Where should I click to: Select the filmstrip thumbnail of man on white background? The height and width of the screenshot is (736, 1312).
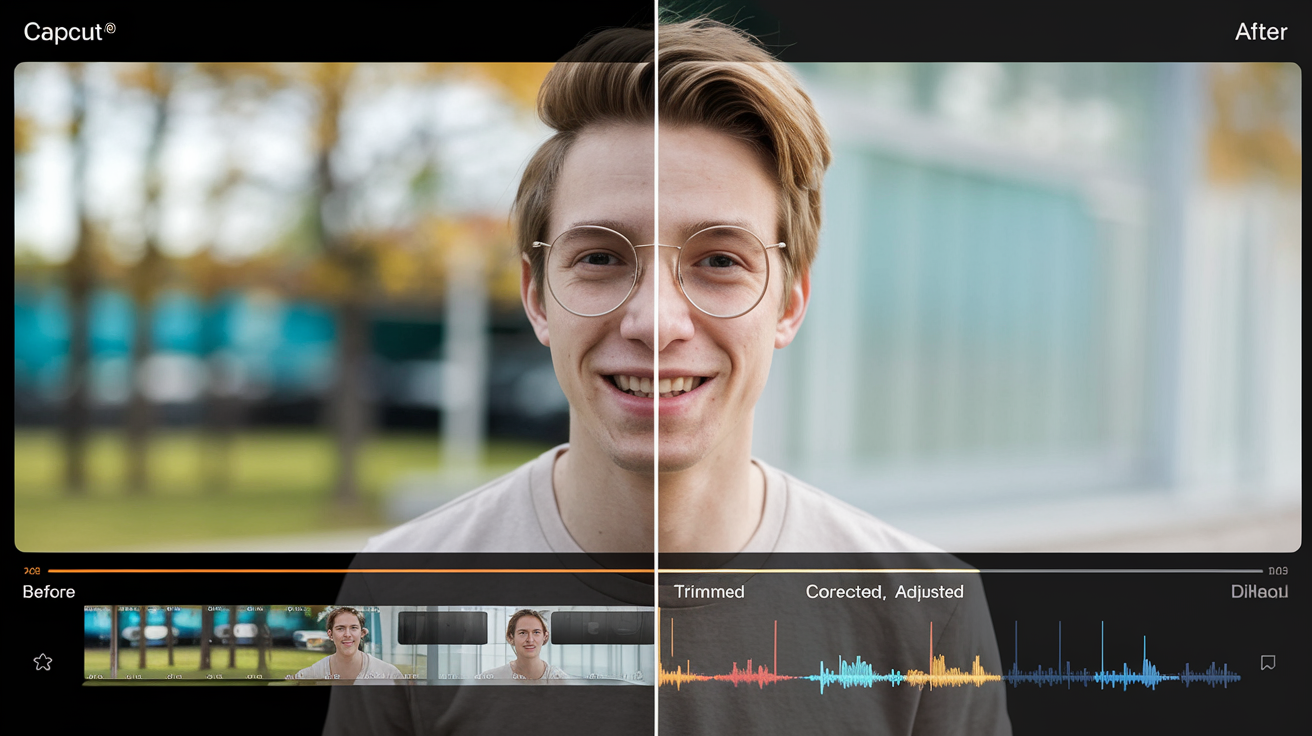[527, 644]
